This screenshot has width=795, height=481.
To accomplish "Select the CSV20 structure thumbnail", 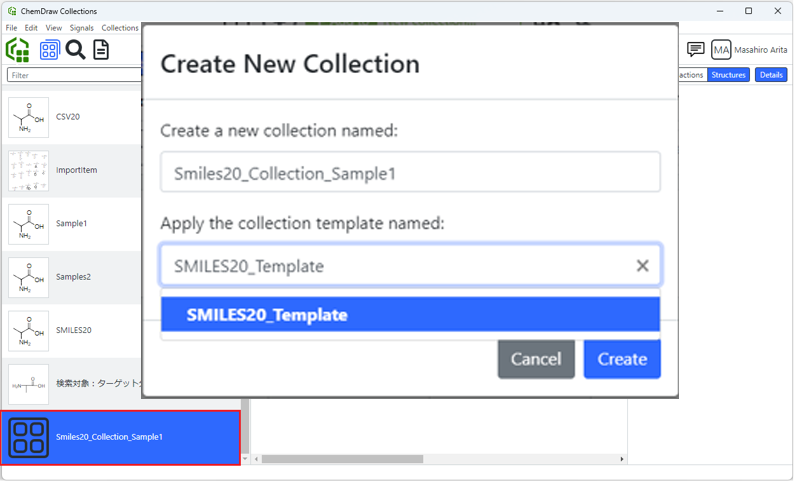I will pos(28,118).
